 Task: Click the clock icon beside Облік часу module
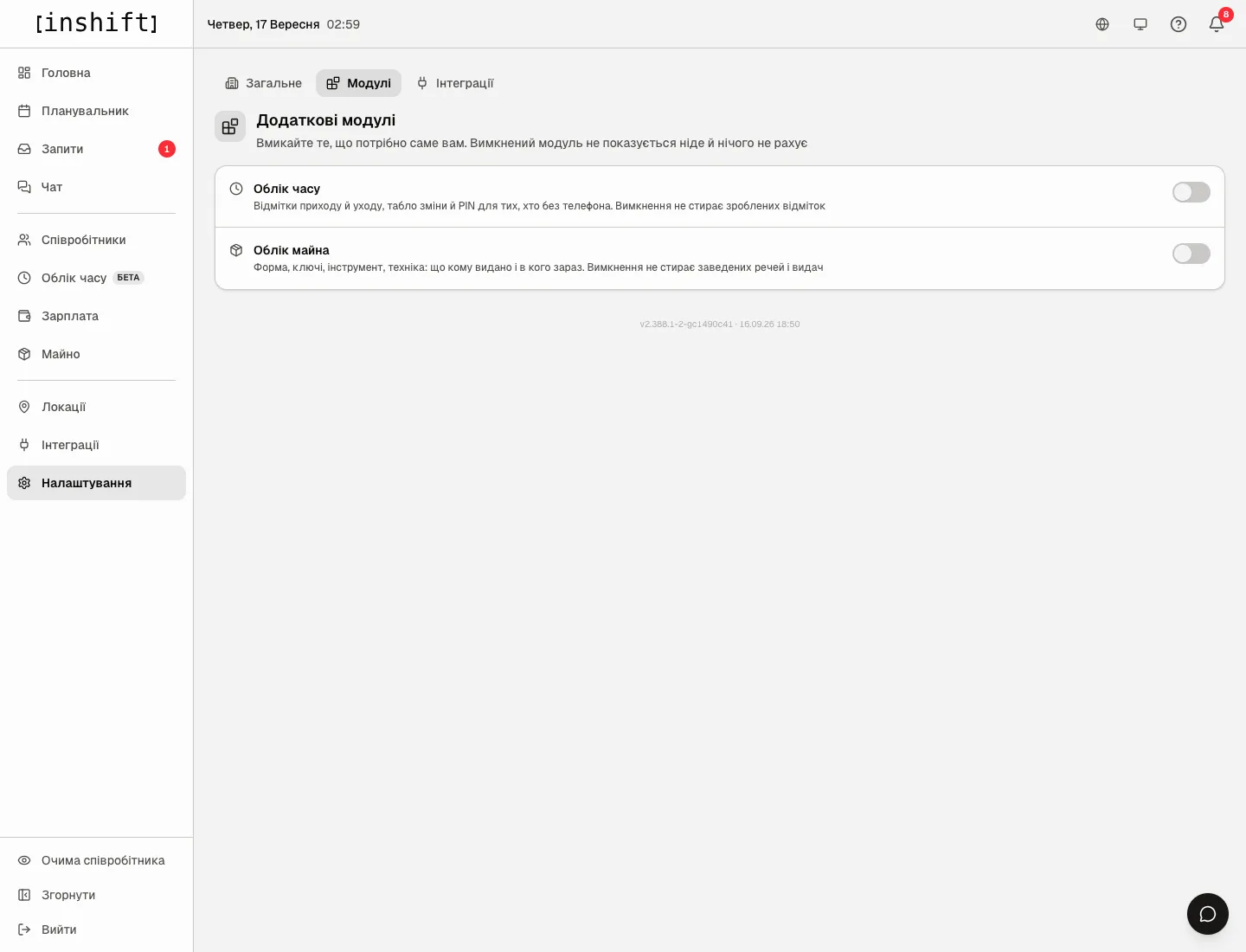(236, 189)
